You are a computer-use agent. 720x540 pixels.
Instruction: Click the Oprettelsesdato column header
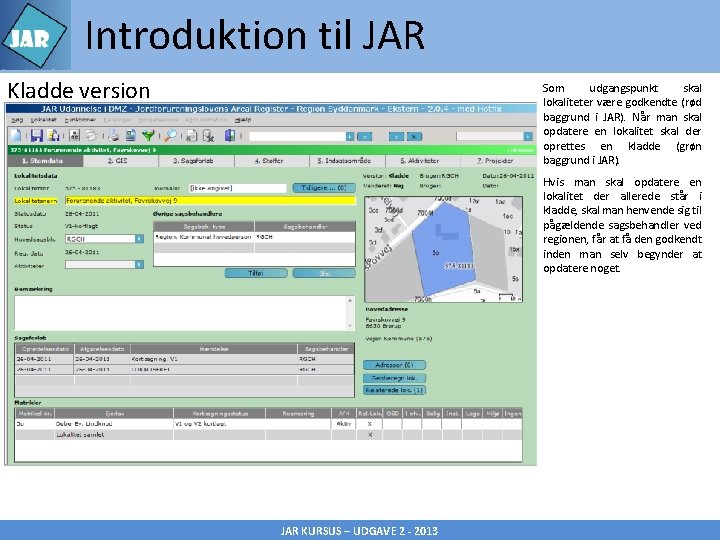pyautogui.click(x=45, y=349)
